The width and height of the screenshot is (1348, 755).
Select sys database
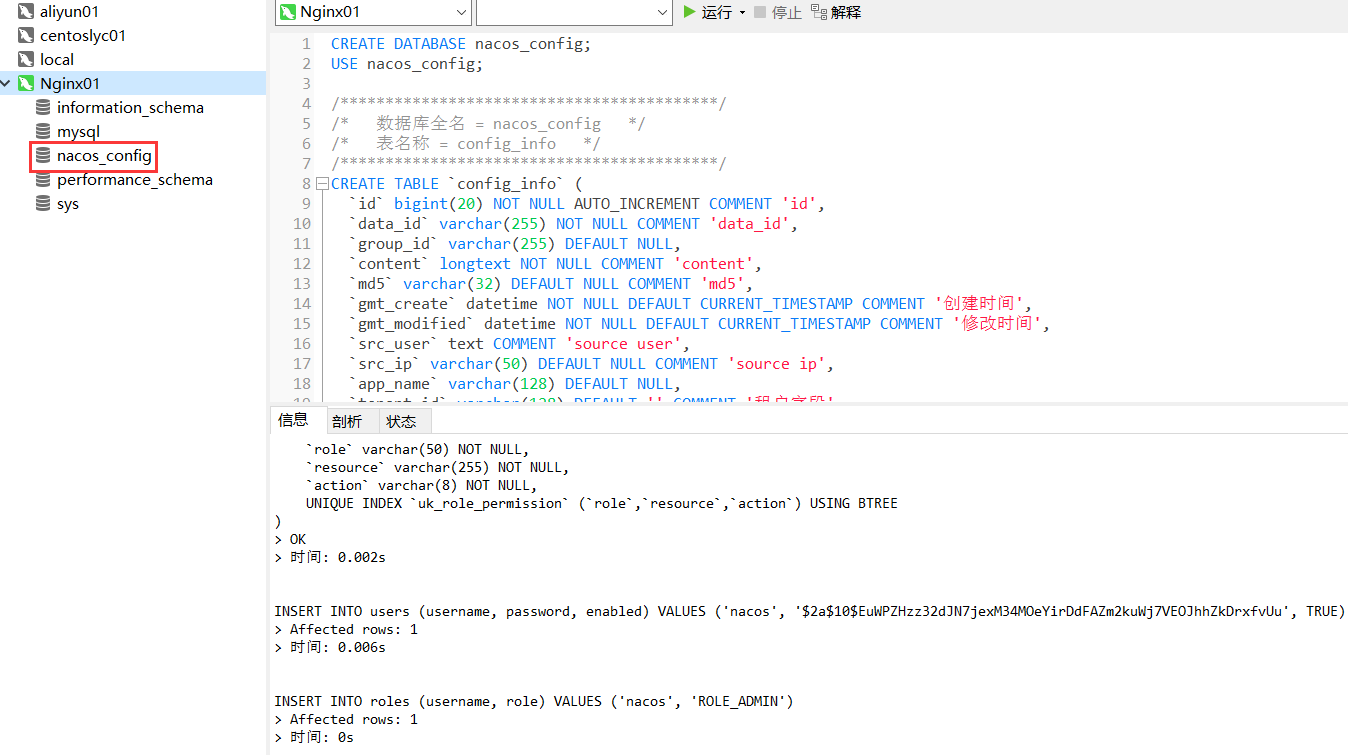[68, 204]
